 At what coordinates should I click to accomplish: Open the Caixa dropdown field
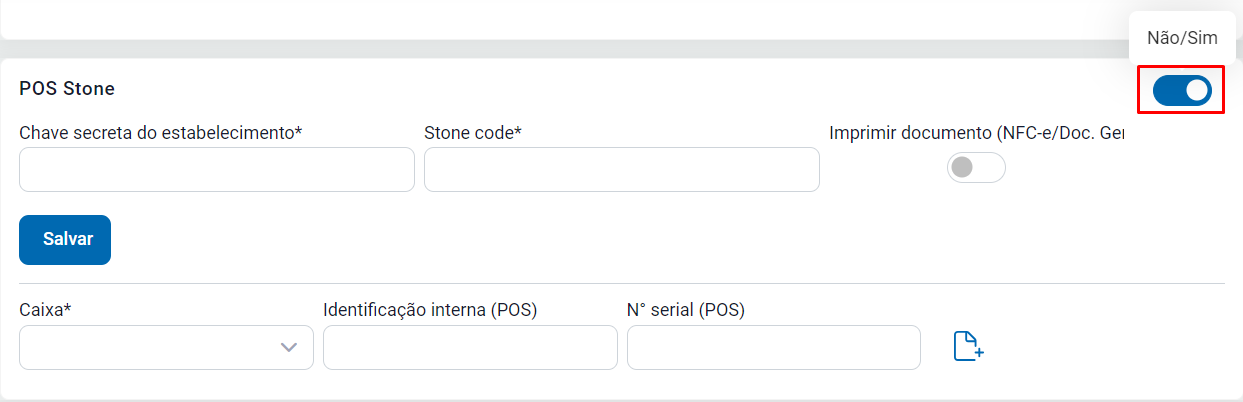coord(150,347)
